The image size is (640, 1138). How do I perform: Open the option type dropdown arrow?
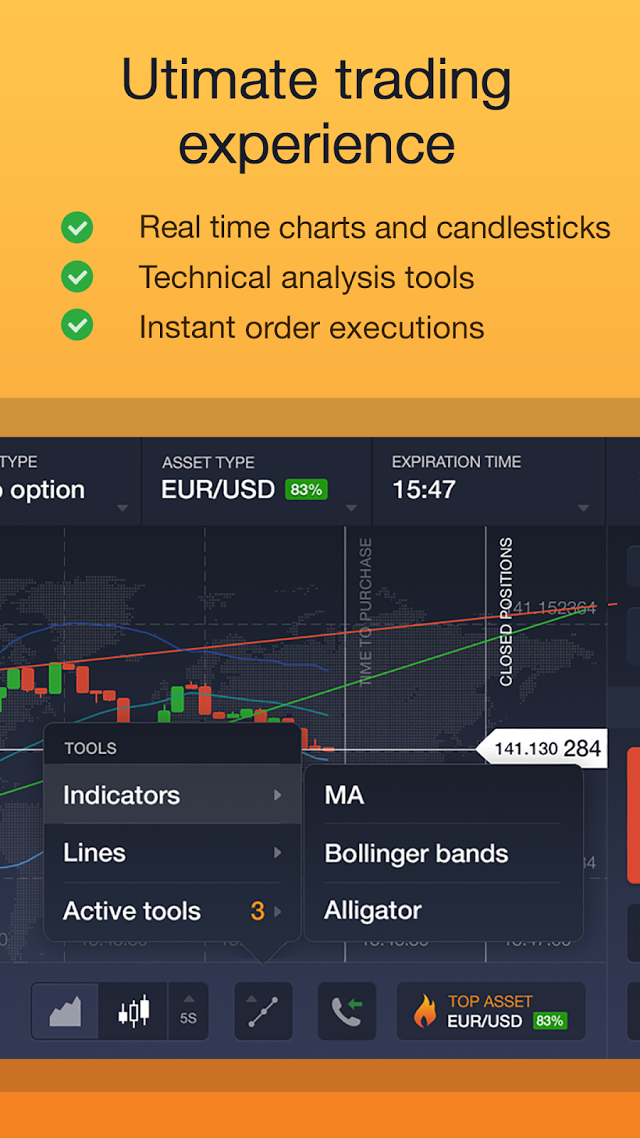pyautogui.click(x=122, y=508)
